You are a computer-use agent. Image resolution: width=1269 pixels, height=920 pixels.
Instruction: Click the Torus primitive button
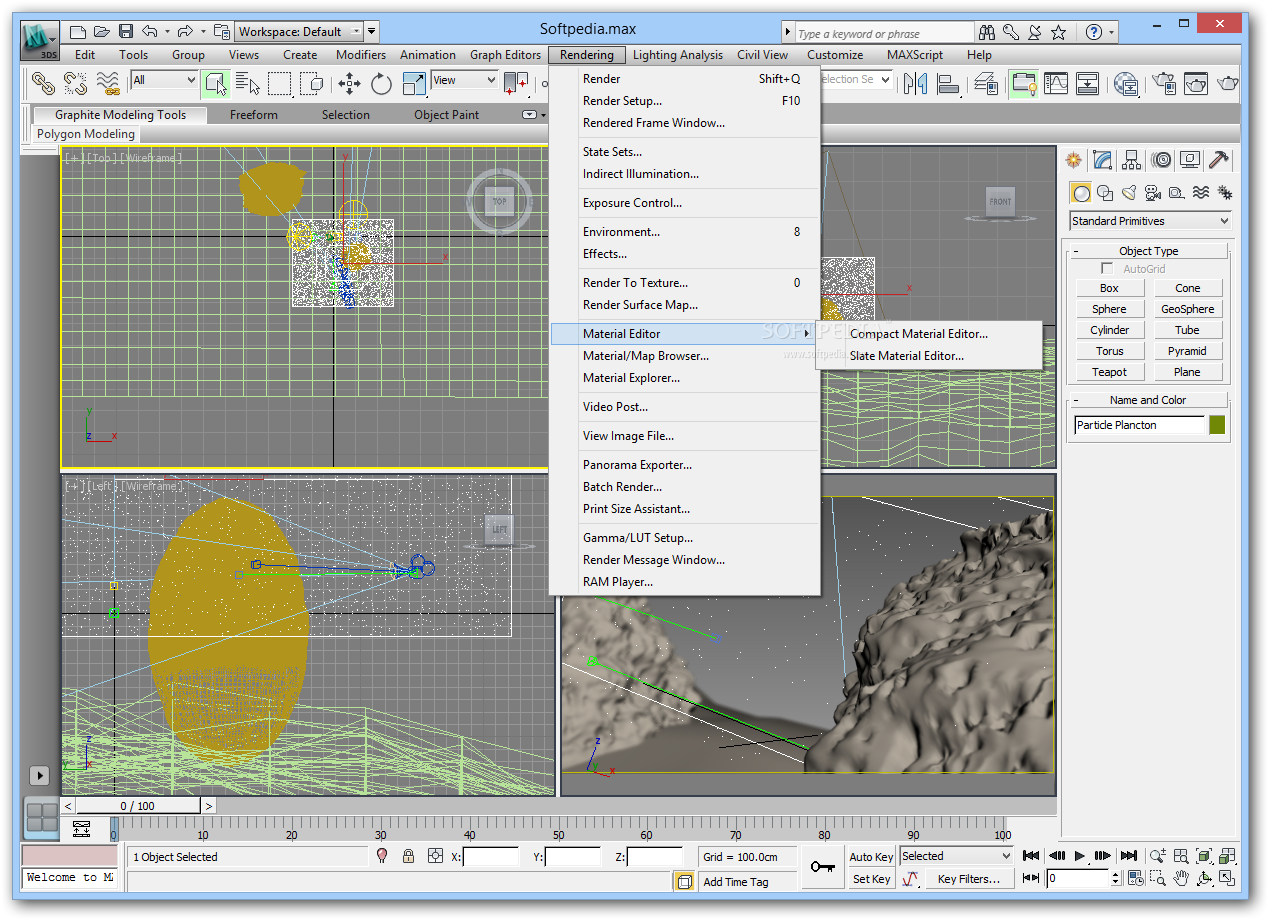pyautogui.click(x=1110, y=351)
